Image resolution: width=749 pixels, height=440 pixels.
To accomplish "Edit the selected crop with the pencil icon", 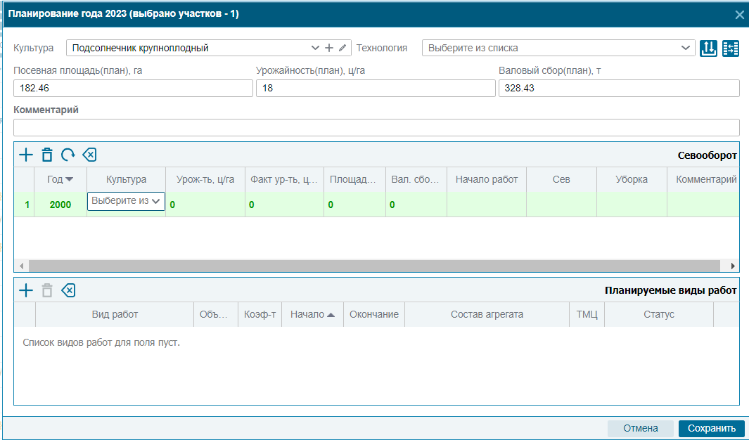I will (x=342, y=48).
